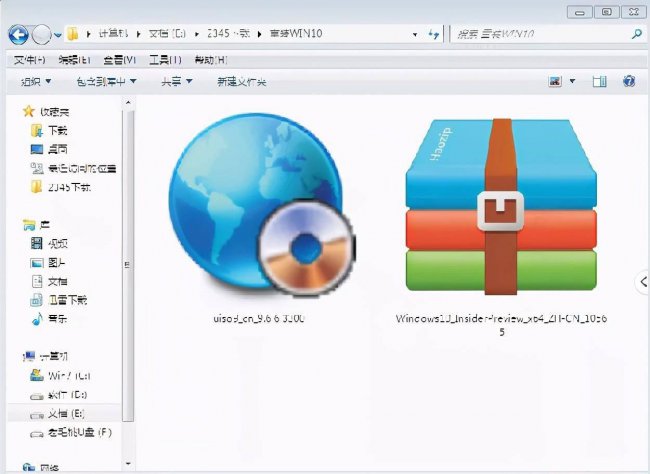Screen dimensions: 650x474
Task: Open the 编辑(E) menu
Action: pos(75,60)
